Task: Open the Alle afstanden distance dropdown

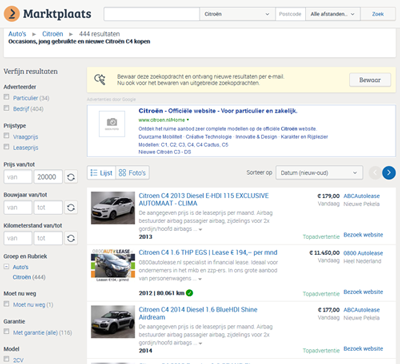Action: [x=333, y=14]
